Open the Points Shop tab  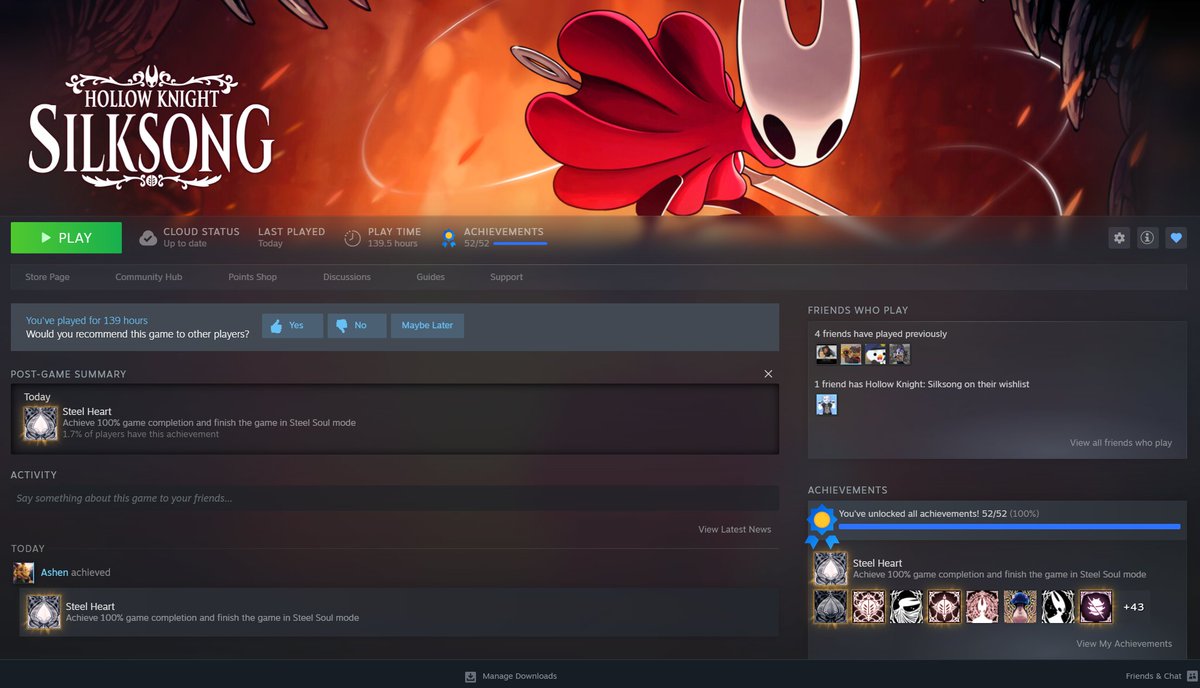coord(252,277)
